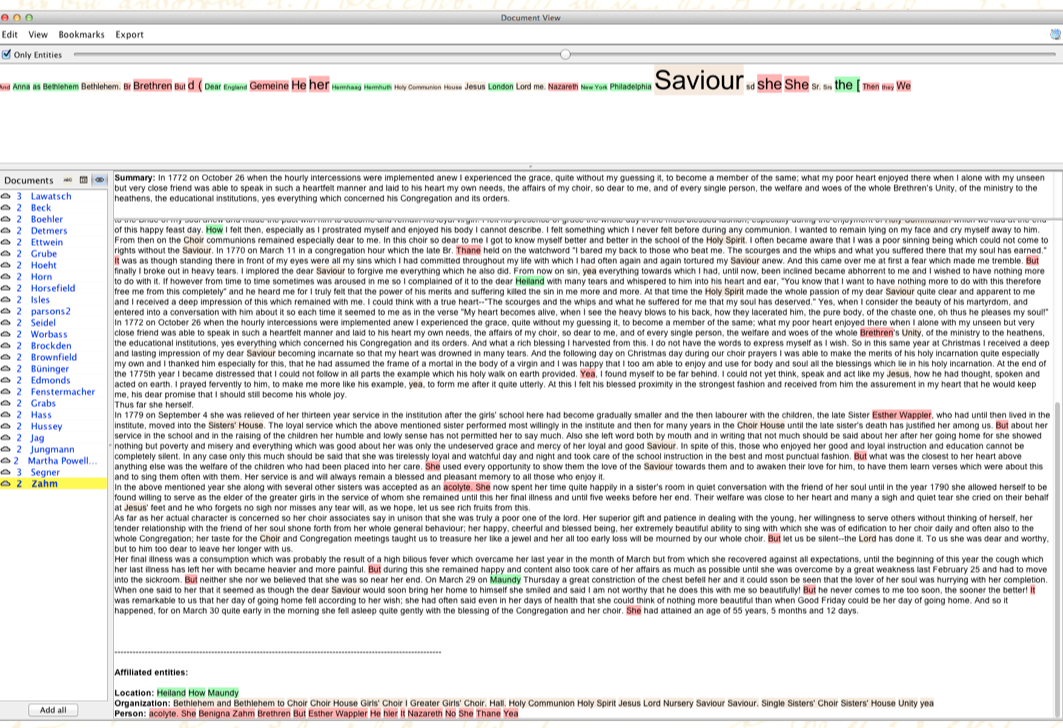Open the View menu
This screenshot has height=728, width=1063.
[38, 34]
